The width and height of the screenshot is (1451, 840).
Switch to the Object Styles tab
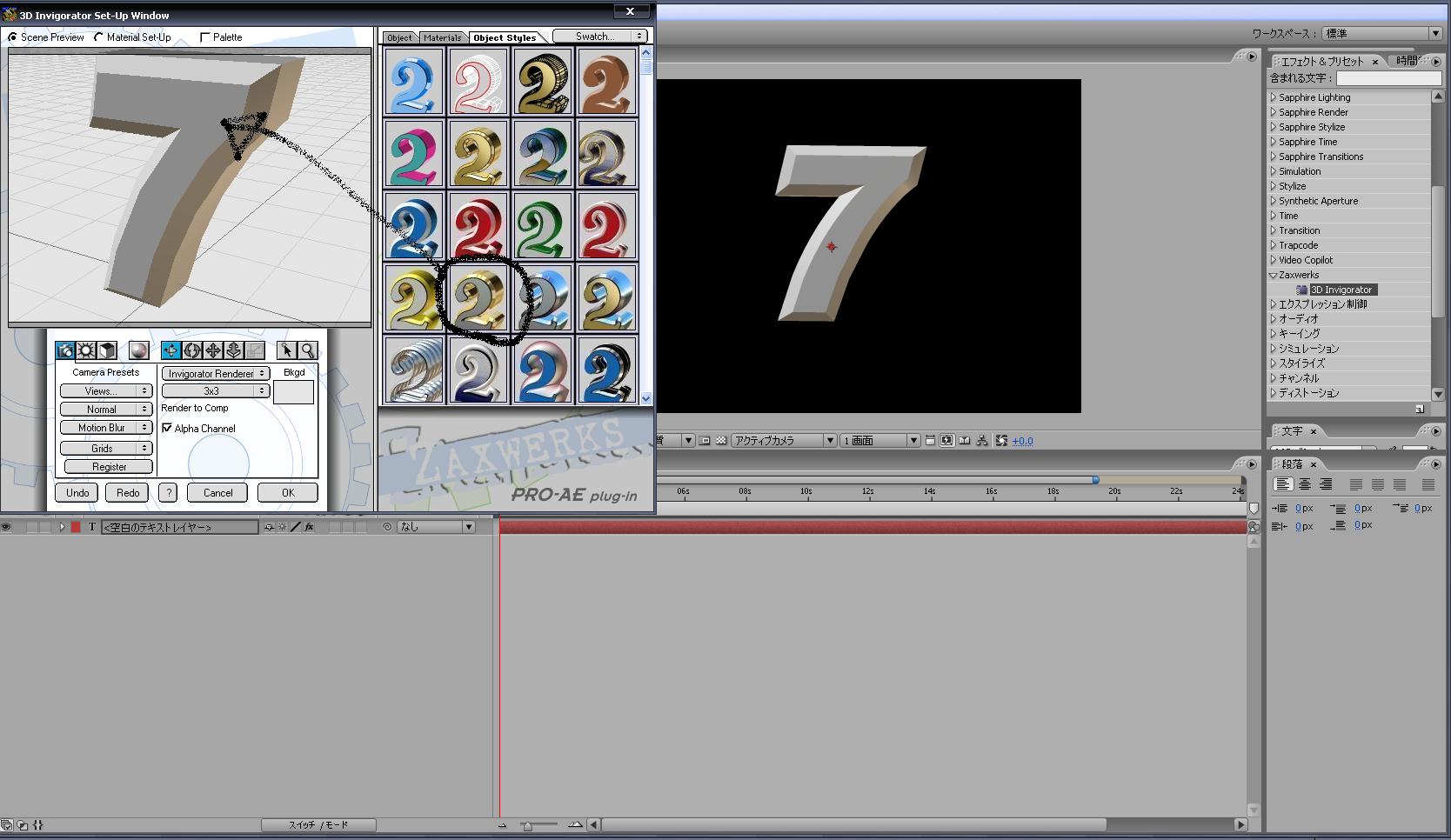(505, 37)
